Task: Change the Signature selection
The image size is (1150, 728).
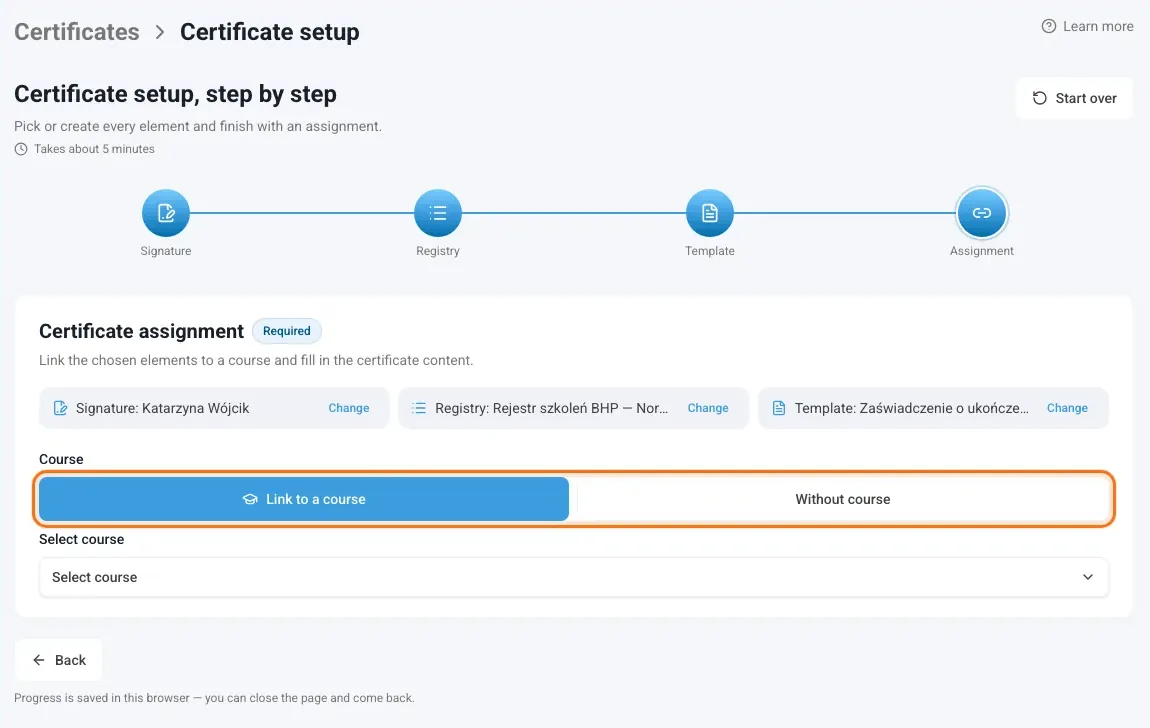Action: coord(348,408)
